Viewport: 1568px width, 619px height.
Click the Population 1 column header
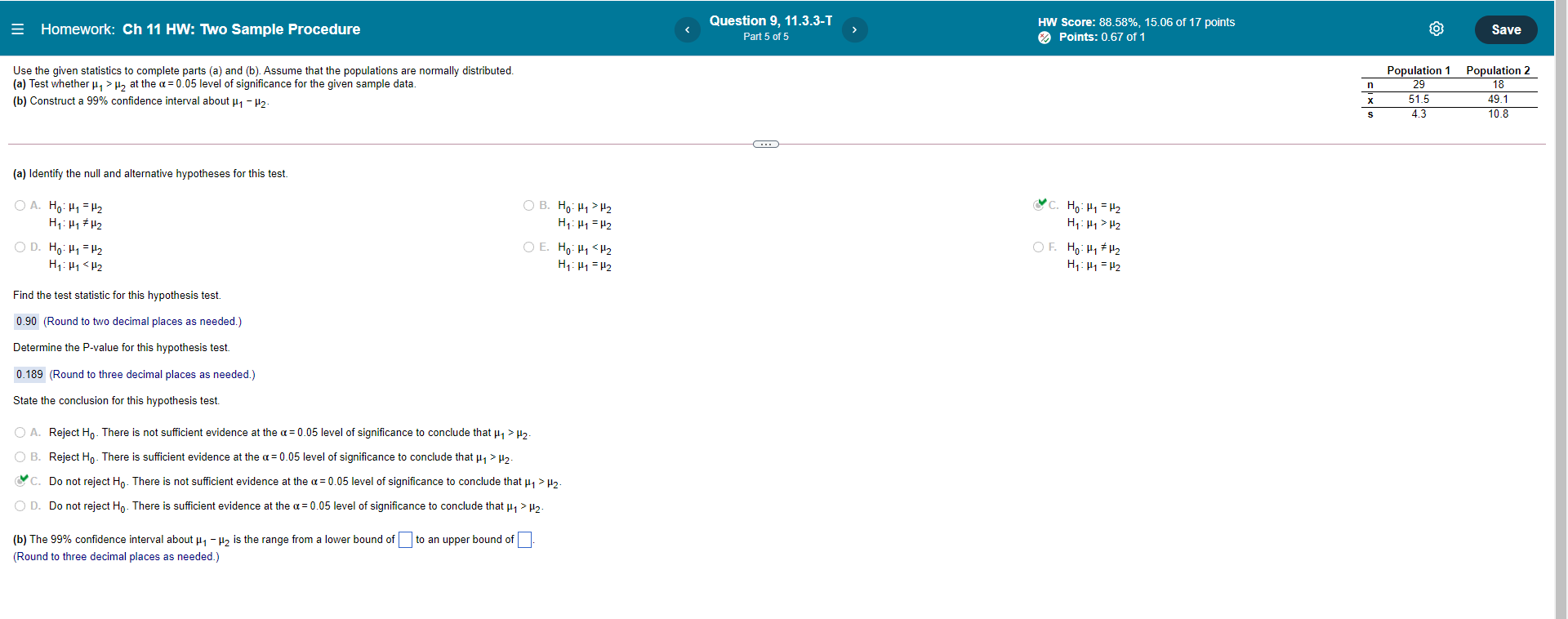pyautogui.click(x=1419, y=70)
